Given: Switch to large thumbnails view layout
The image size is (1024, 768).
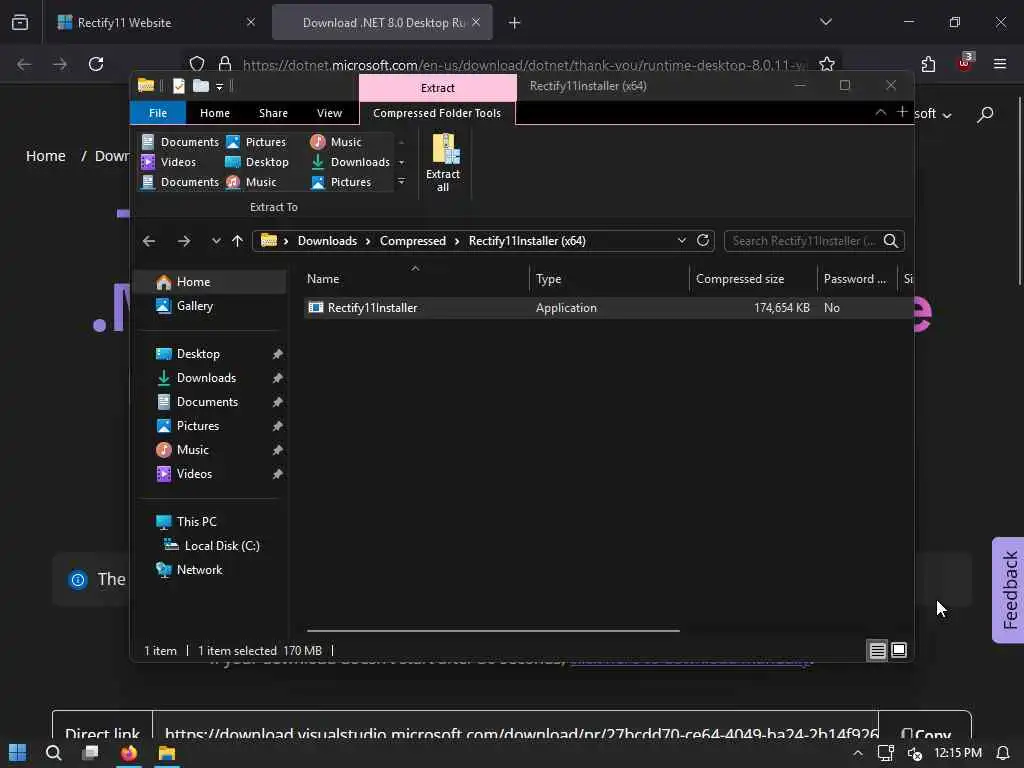Looking at the screenshot, I should [x=899, y=650].
